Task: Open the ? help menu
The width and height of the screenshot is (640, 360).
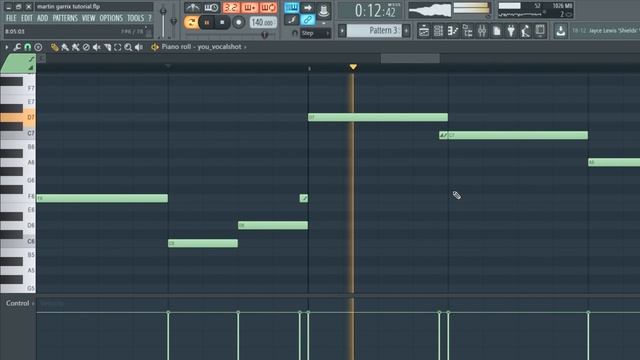Action: click(x=150, y=18)
